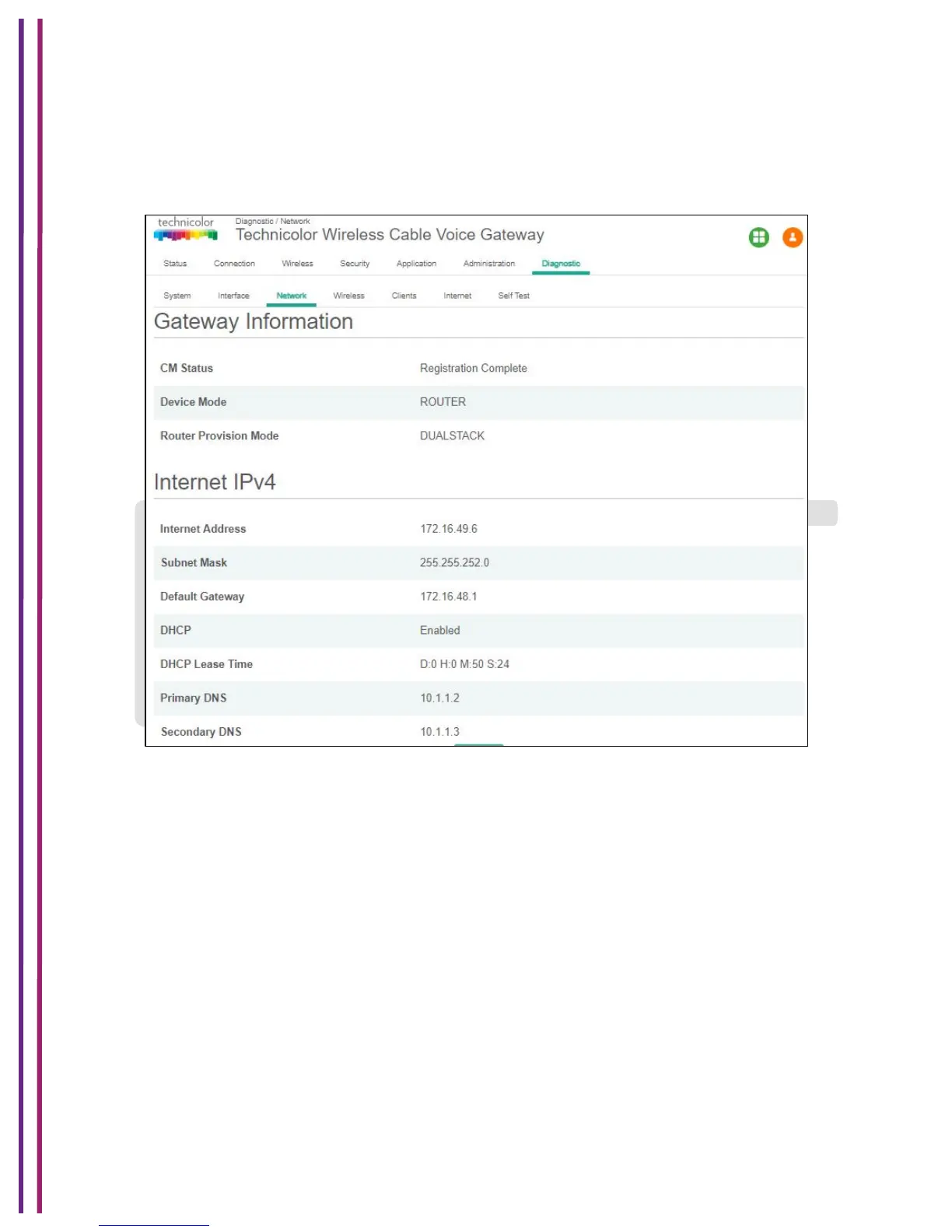Select the IP value 172.16.49.6
Viewport: 952px width, 1232px height.
pos(449,529)
